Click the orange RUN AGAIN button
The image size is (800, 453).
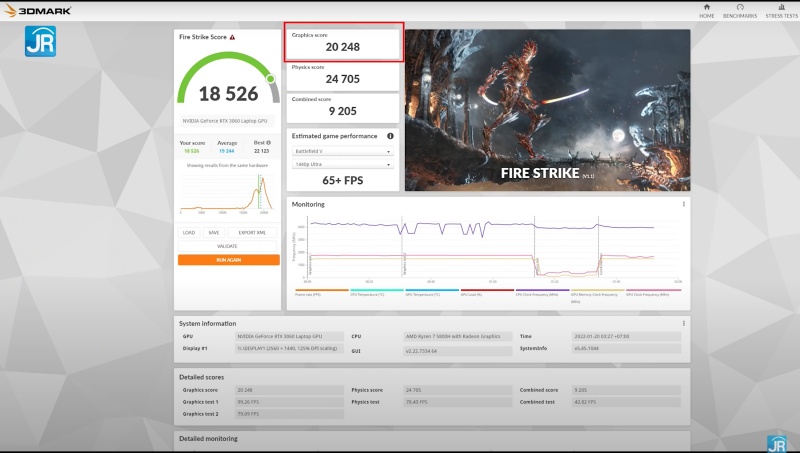[229, 260]
